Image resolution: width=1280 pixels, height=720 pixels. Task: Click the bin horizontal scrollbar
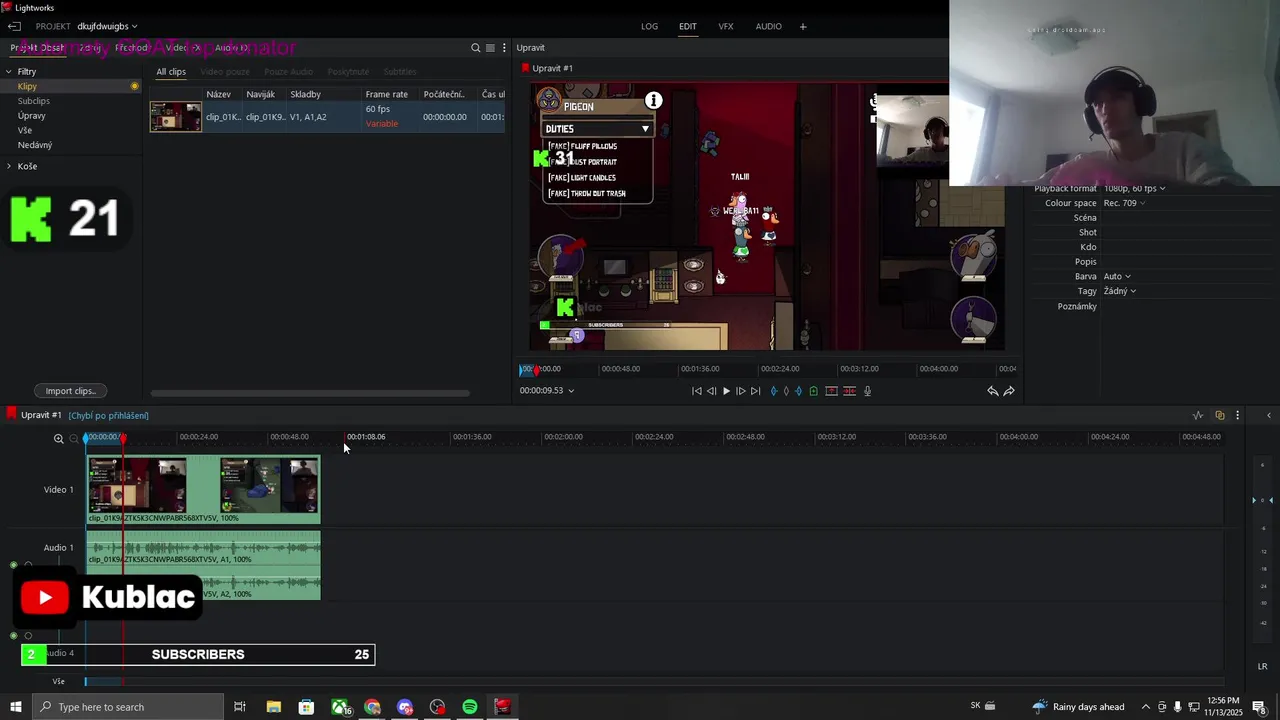tap(310, 393)
